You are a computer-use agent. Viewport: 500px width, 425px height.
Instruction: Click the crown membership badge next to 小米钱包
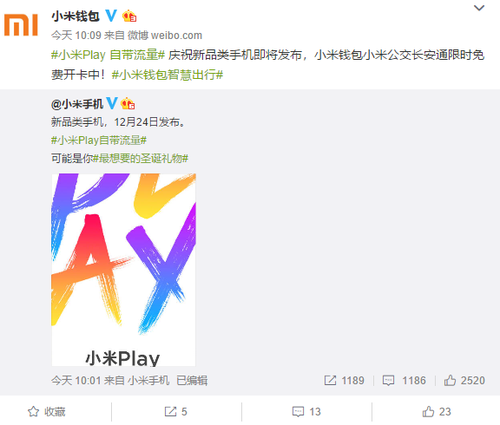click(129, 16)
